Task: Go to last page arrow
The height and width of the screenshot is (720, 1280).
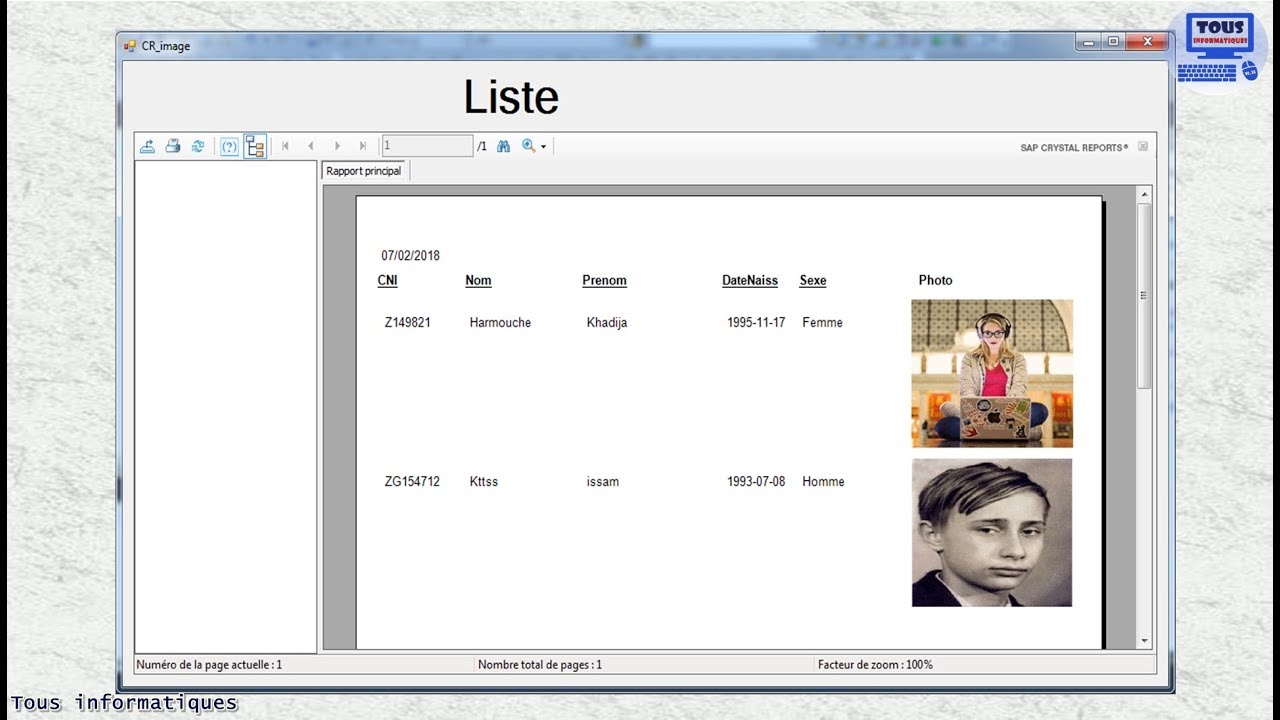Action: coord(363,146)
